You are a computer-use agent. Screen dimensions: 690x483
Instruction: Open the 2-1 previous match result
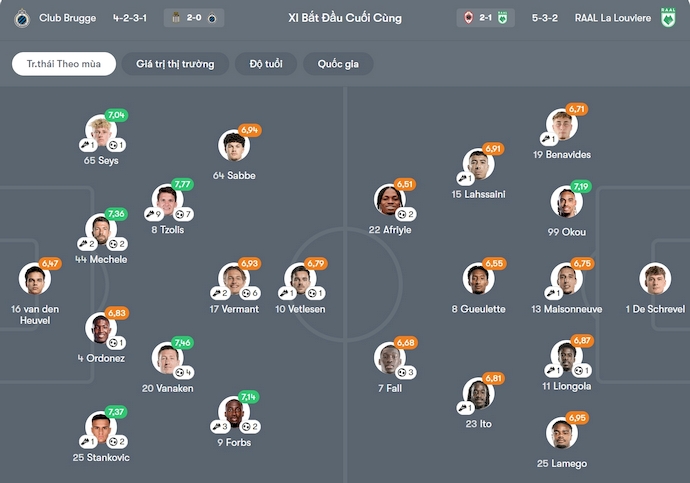point(483,18)
